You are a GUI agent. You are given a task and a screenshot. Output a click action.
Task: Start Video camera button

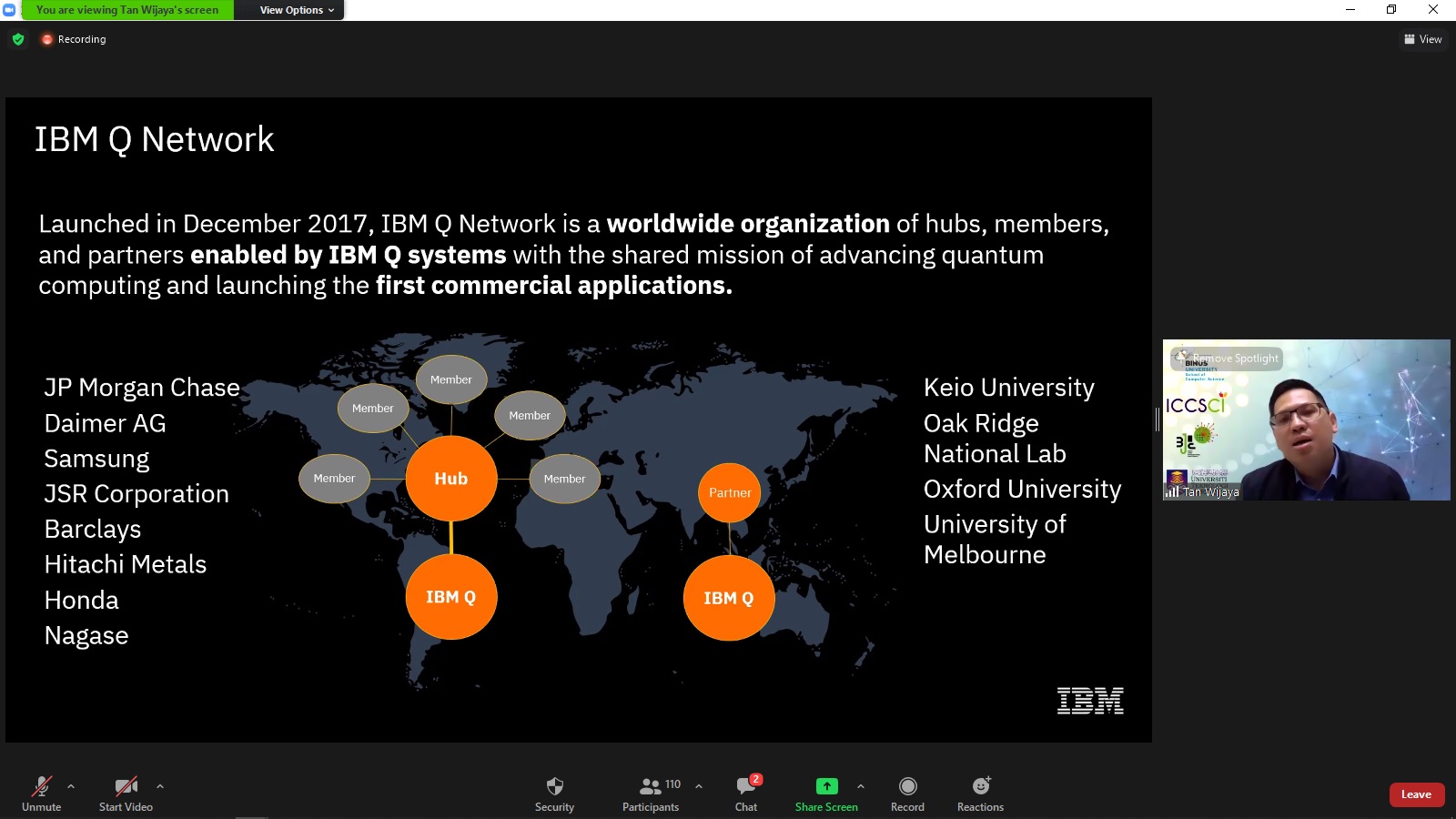(126, 794)
